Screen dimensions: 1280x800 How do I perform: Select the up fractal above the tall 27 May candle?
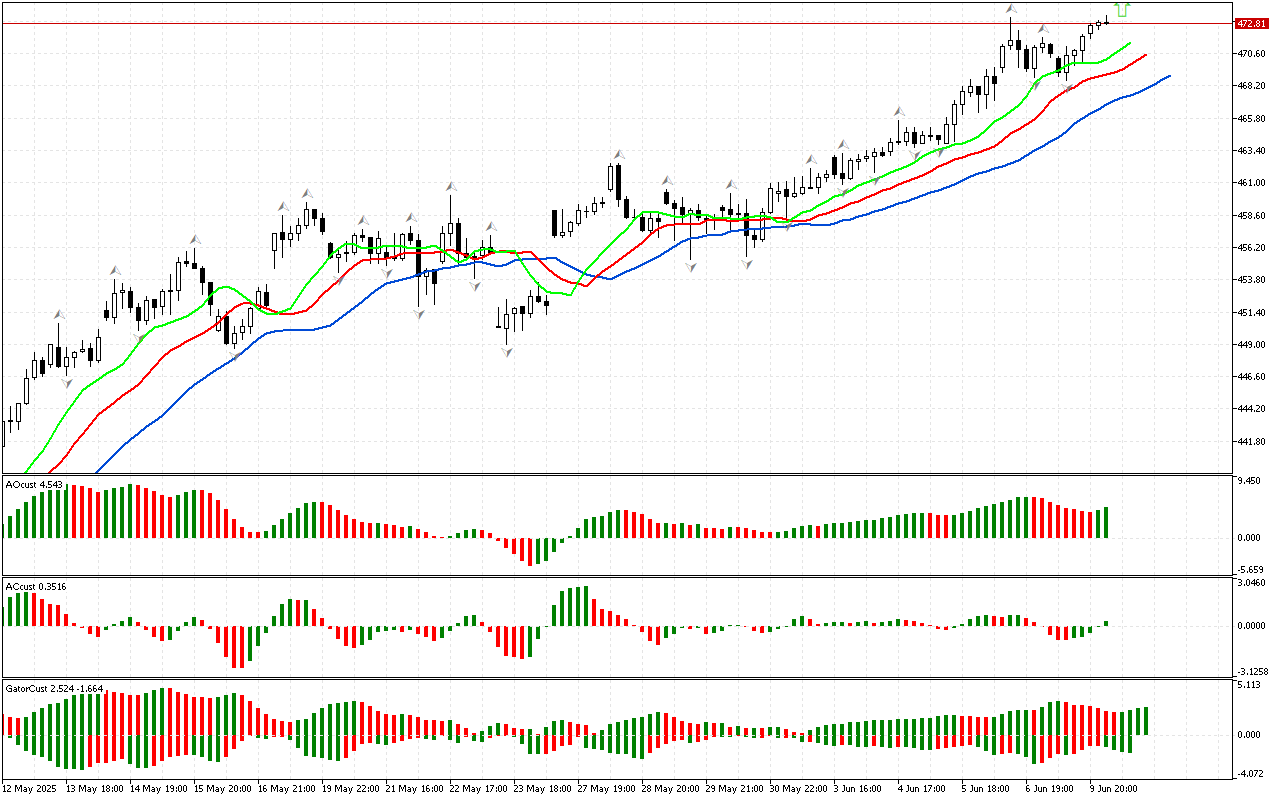pos(619,155)
